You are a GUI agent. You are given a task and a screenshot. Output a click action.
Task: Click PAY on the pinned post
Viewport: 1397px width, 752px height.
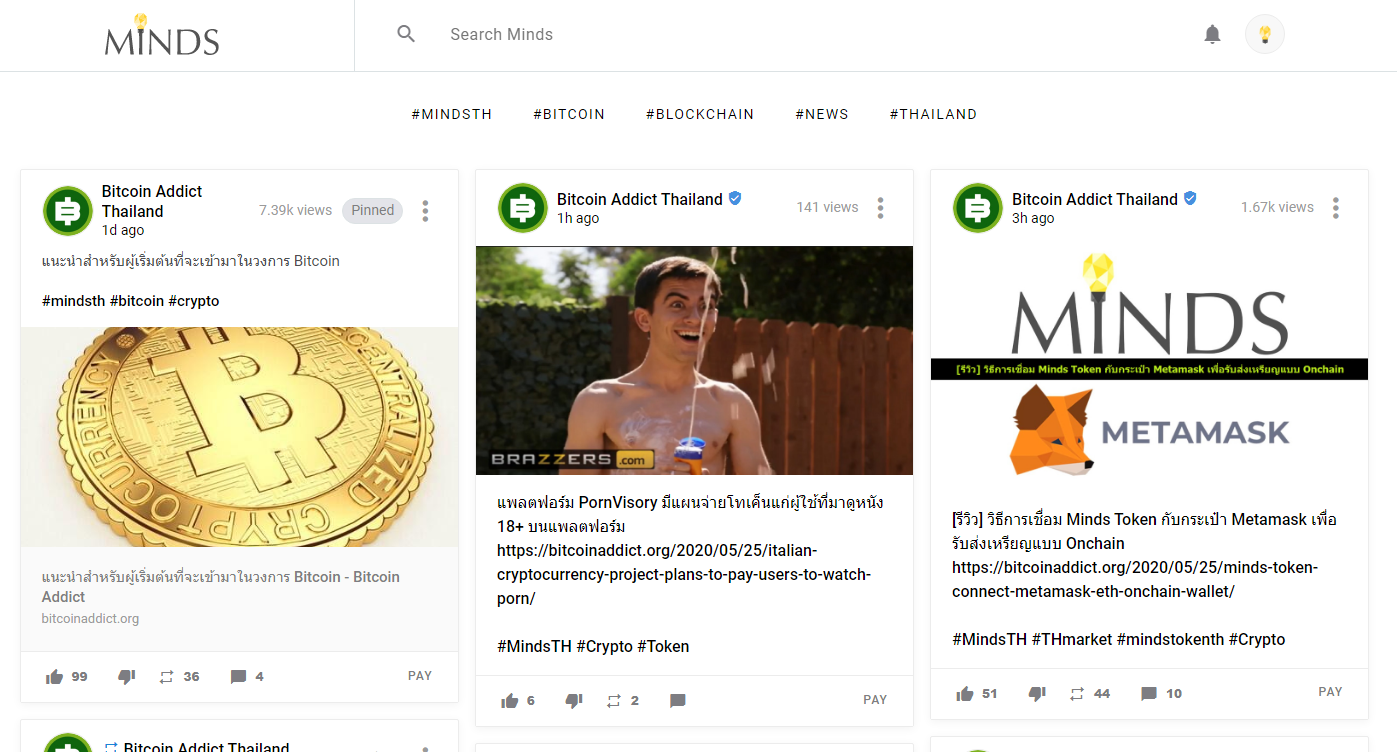420,676
